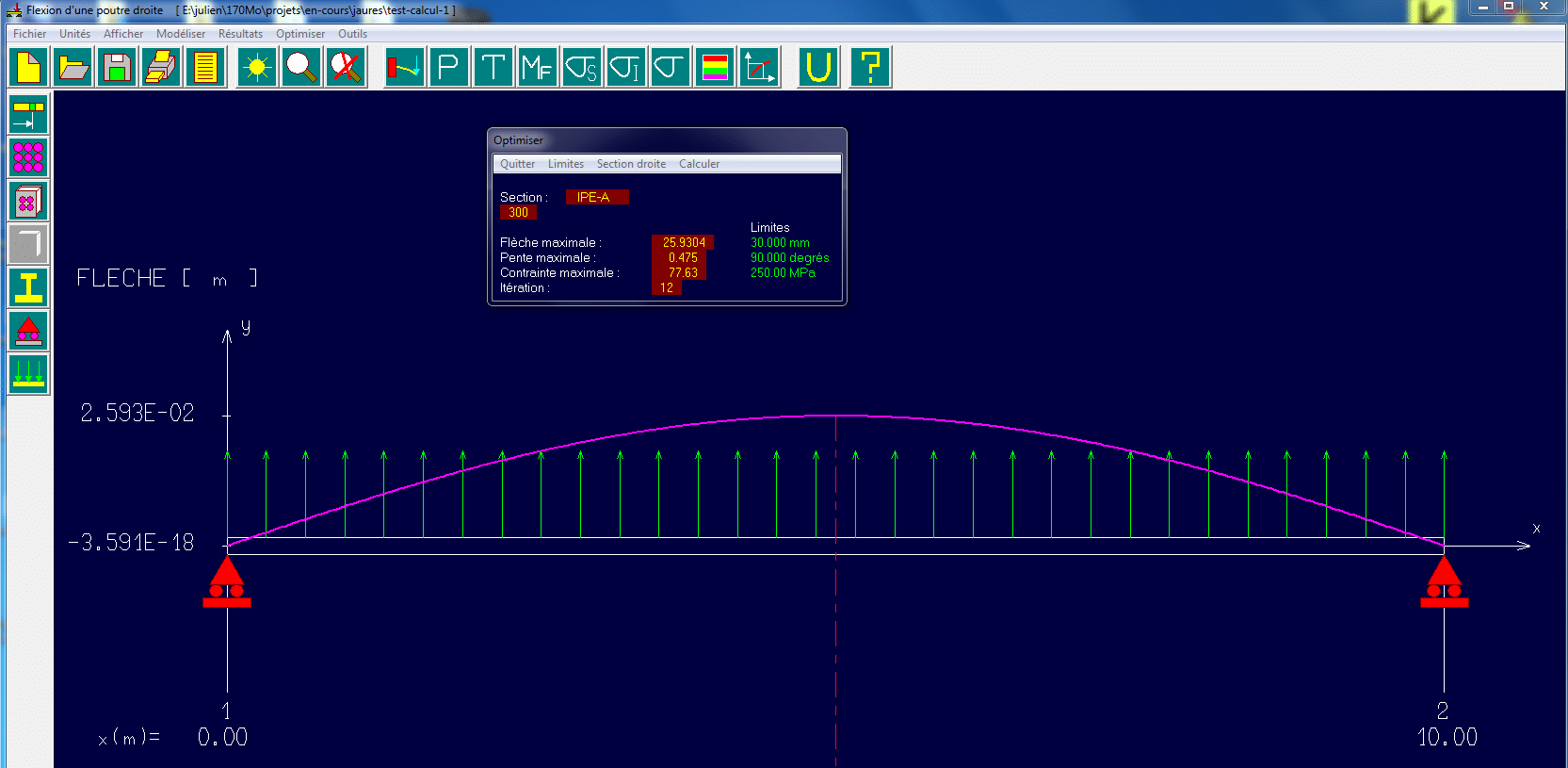Screen dimensions: 1568x768
Task: Click the yellow U toolbar icon
Action: tap(818, 68)
